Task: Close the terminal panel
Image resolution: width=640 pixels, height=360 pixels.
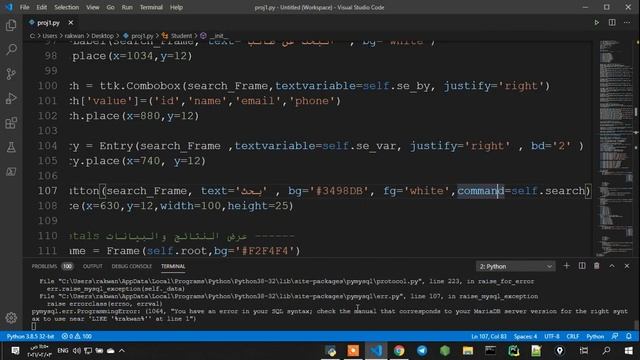Action: [x=627, y=266]
